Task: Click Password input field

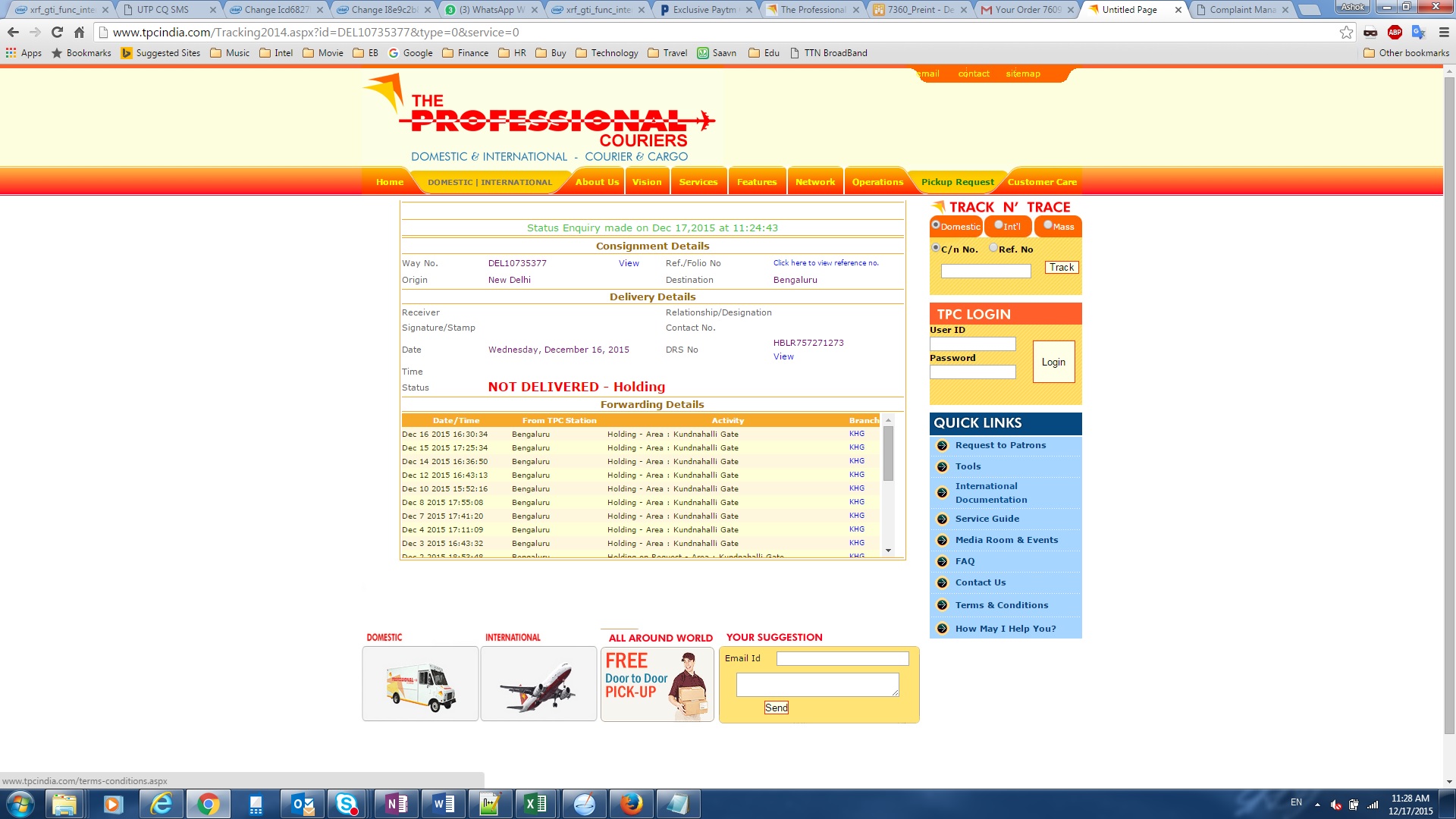Action: (973, 372)
